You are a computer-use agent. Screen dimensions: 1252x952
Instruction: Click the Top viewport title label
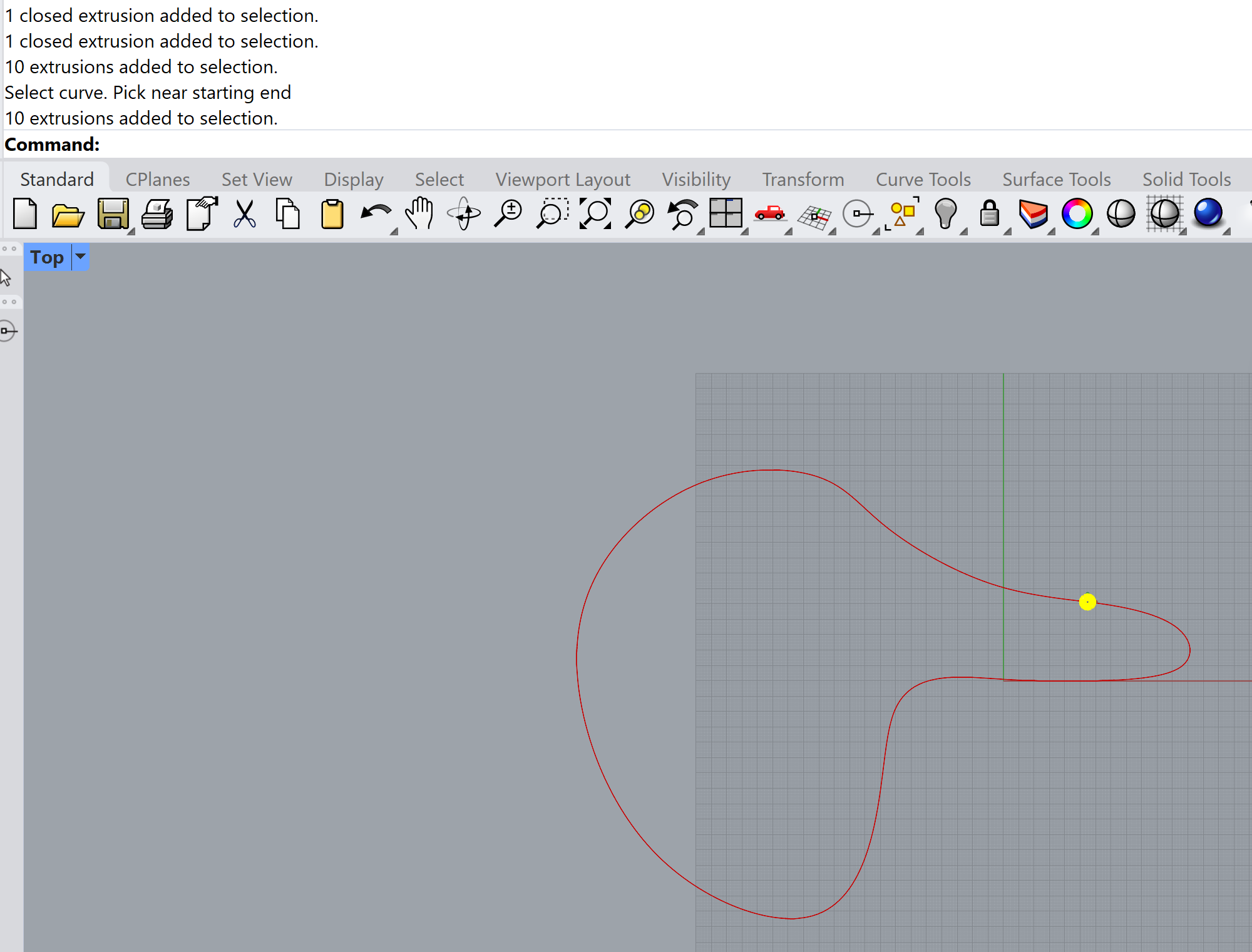pos(47,257)
